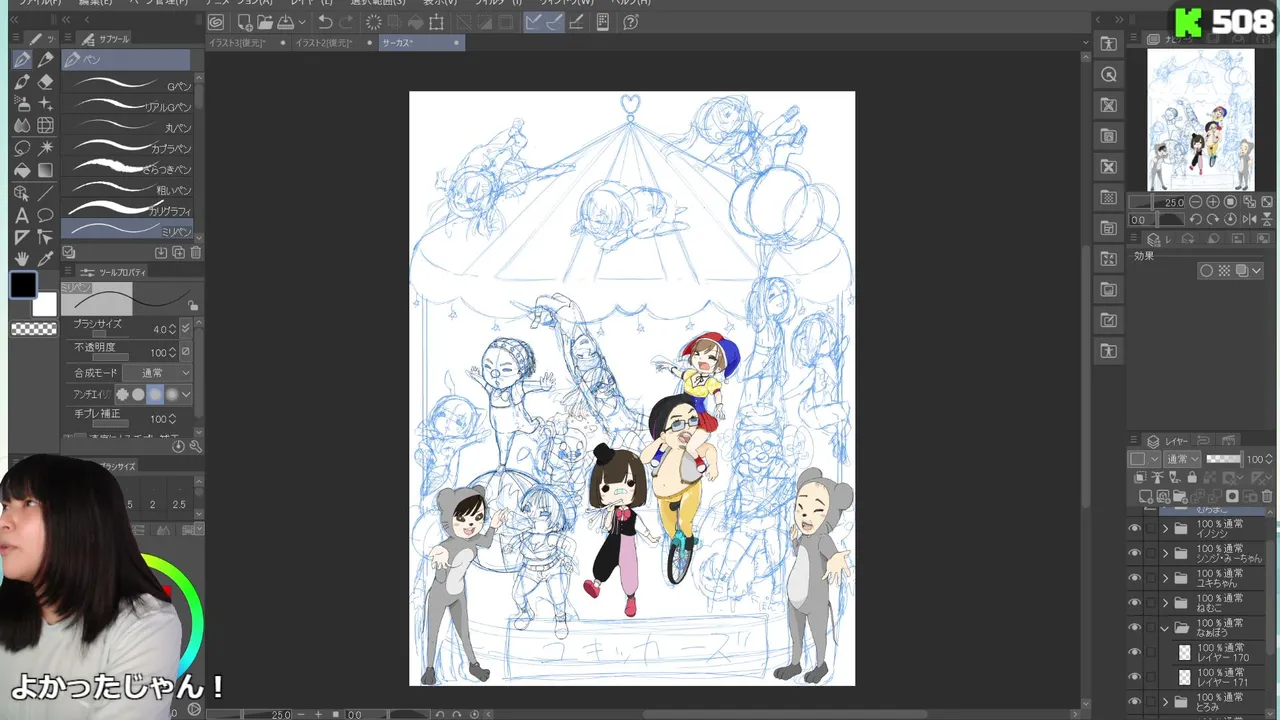The width and height of the screenshot is (1280, 720).
Task: Select the Lasso selection tool
Action: point(22,148)
